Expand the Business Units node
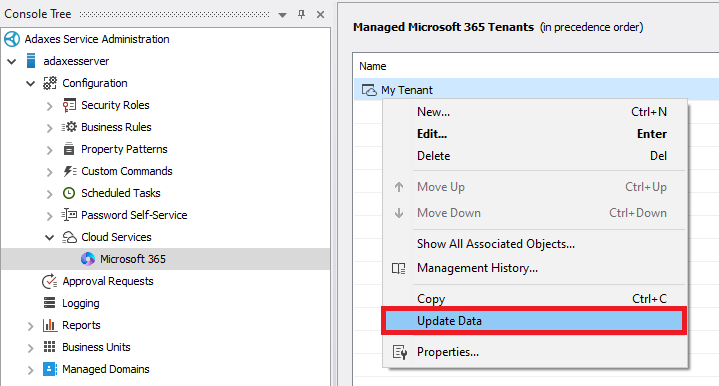The width and height of the screenshot is (719, 386). (31, 348)
